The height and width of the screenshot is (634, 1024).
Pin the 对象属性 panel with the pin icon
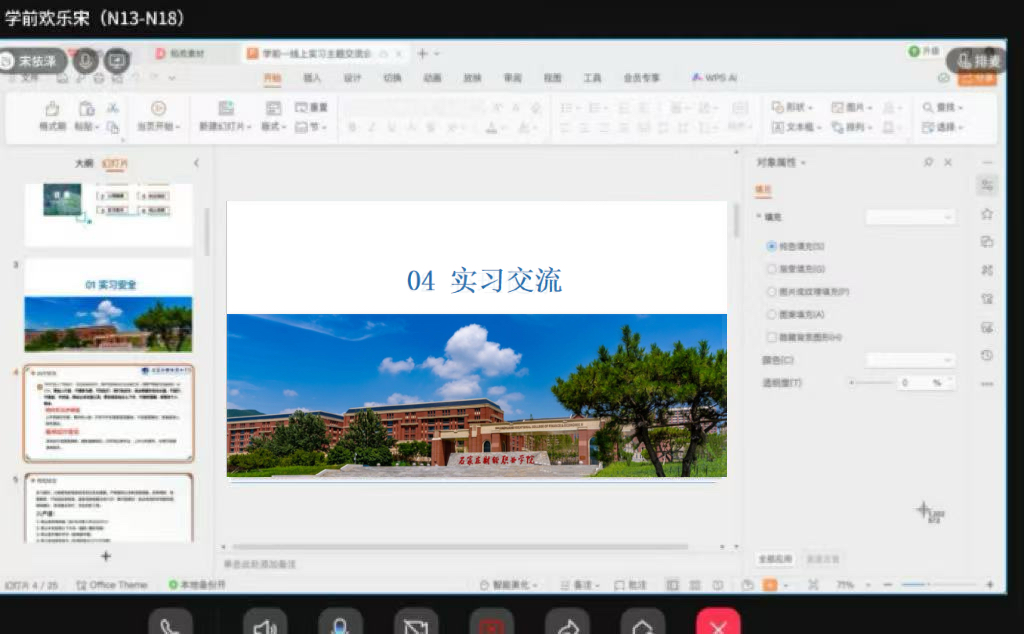[x=928, y=162]
